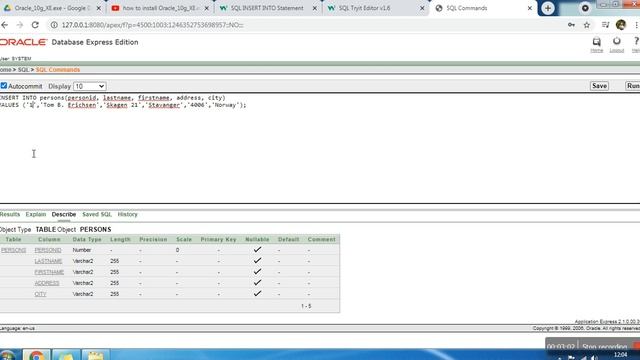Close the SQL Tryit Editor tab
The image size is (640, 360).
(x=422, y=8)
